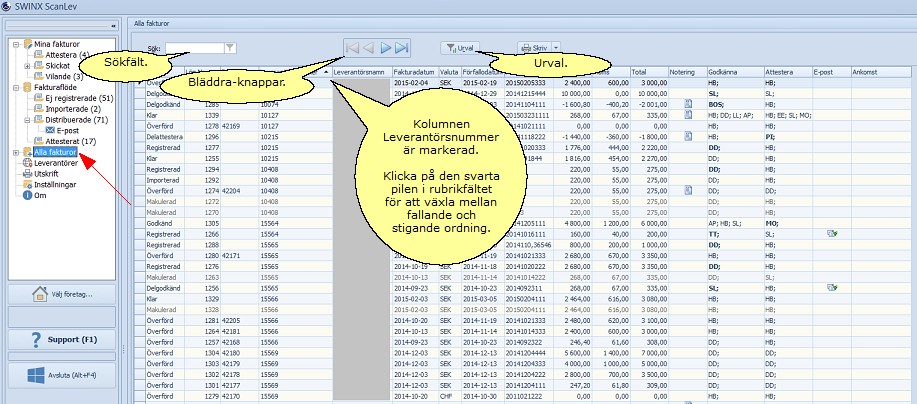Viewport: 917px width, 404px height.
Task: Open the note icon in the 1296 row
Action: point(688,136)
